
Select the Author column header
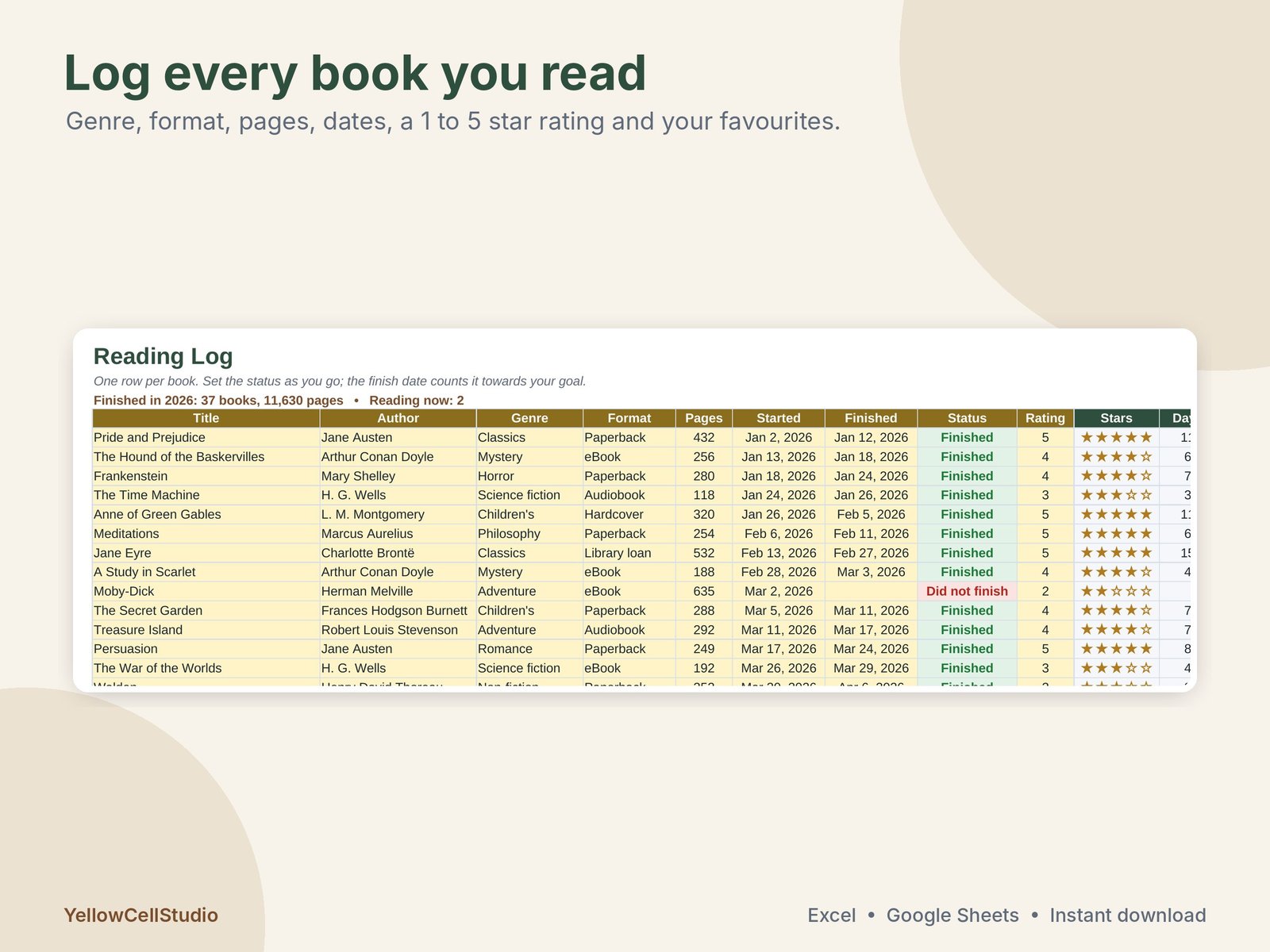tap(398, 418)
